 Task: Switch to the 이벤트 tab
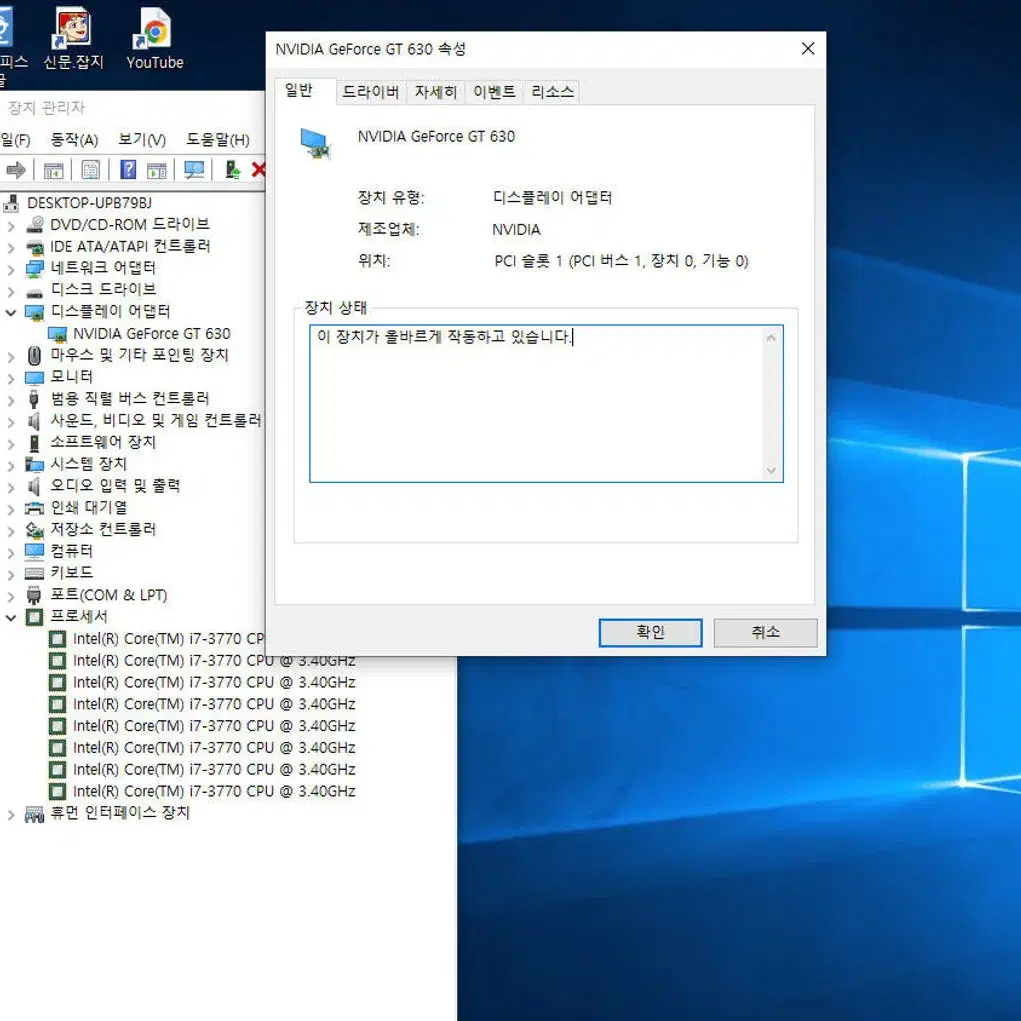494,92
